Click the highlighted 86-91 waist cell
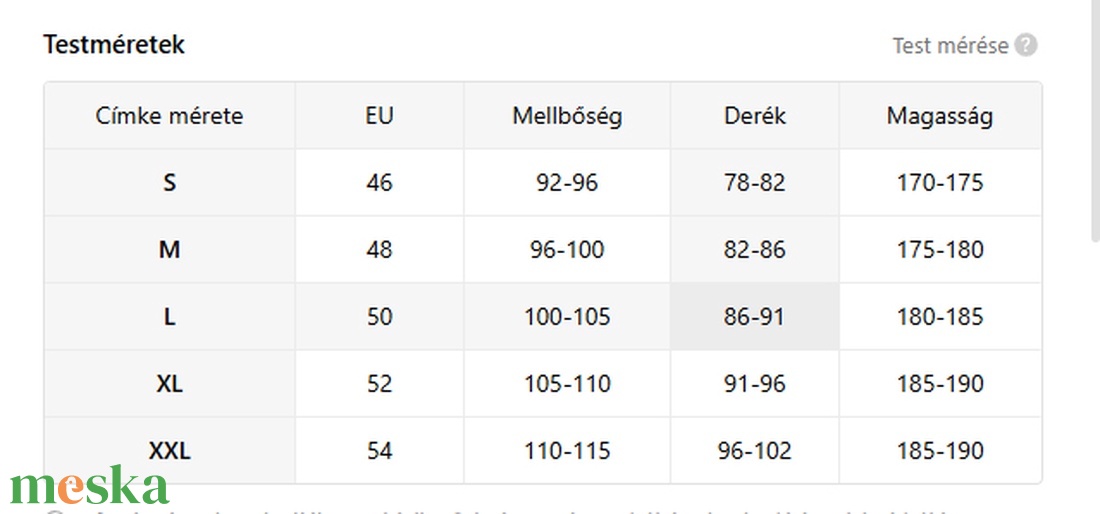 (755, 317)
